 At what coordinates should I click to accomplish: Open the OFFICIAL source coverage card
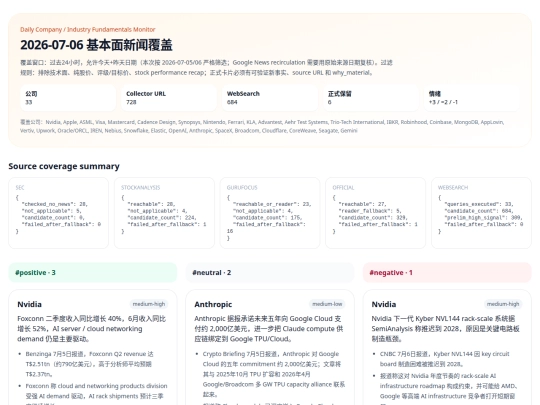[x=375, y=213]
